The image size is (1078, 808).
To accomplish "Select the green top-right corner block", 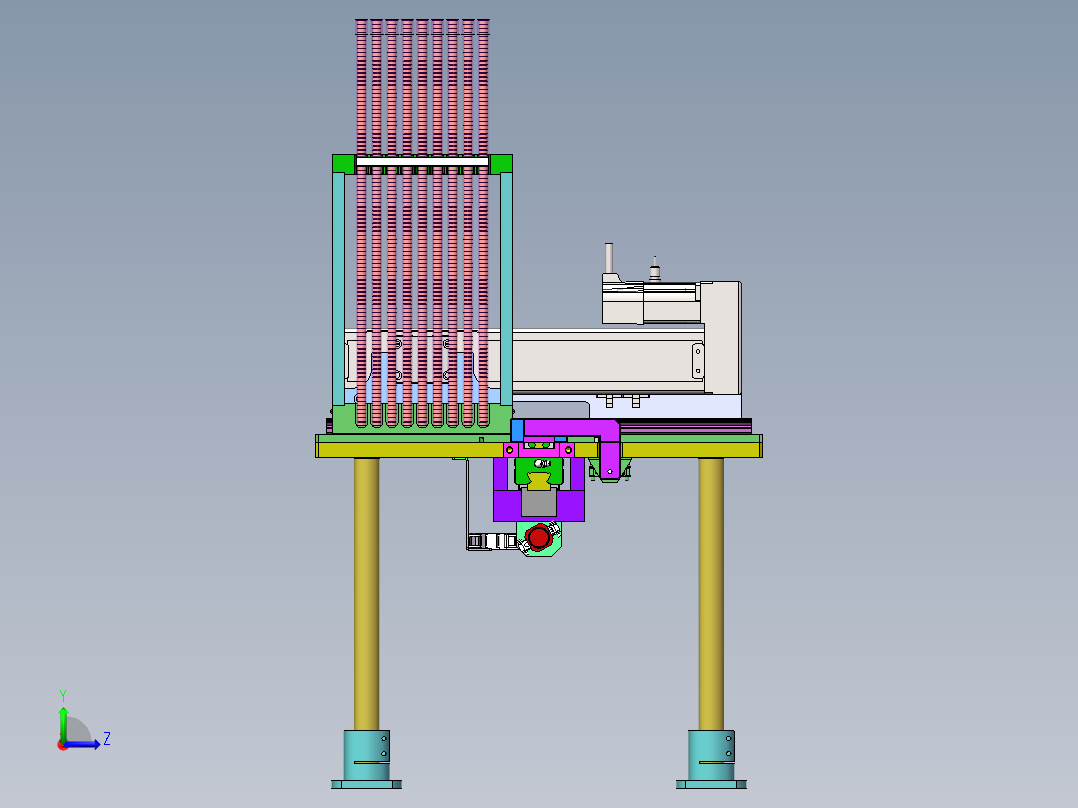I will pyautogui.click(x=500, y=164).
